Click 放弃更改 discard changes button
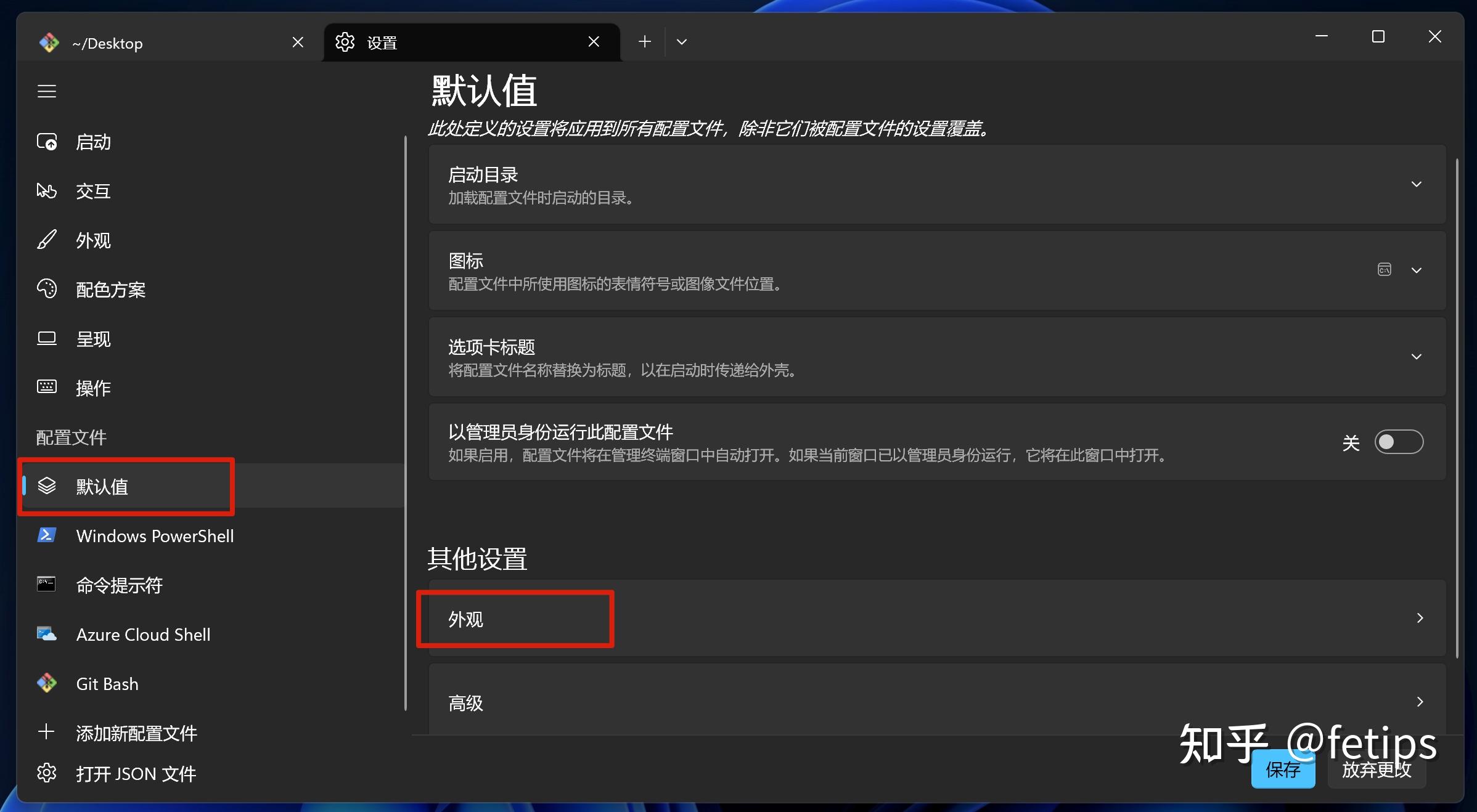 (1377, 770)
